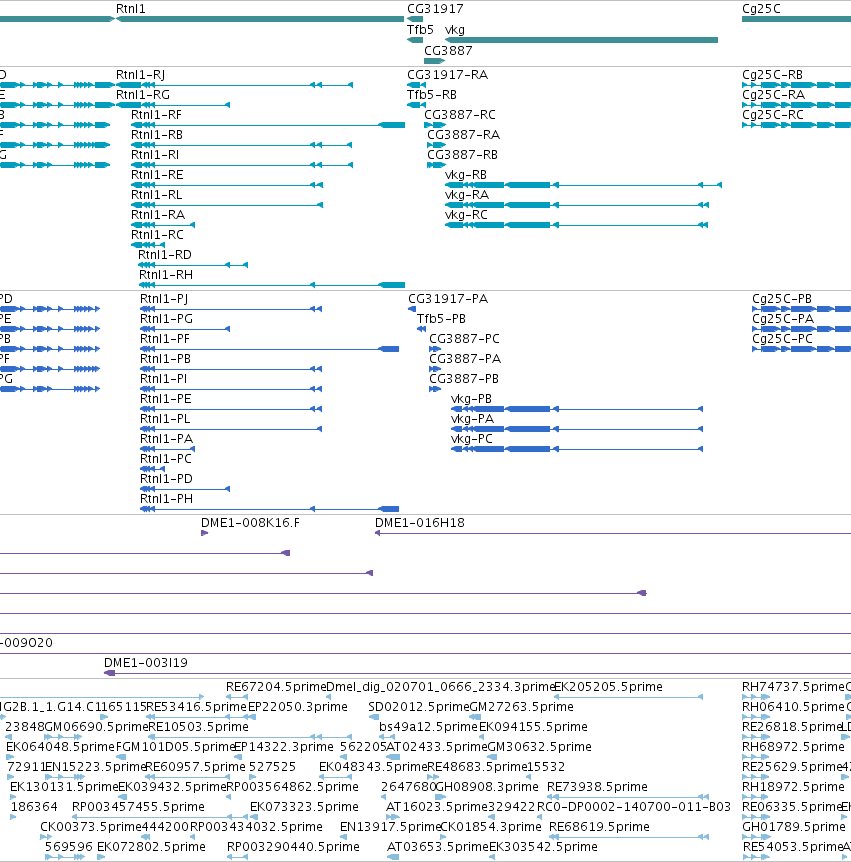
Task: Open the Rtnl1-PB protein label
Action: click(x=165, y=359)
